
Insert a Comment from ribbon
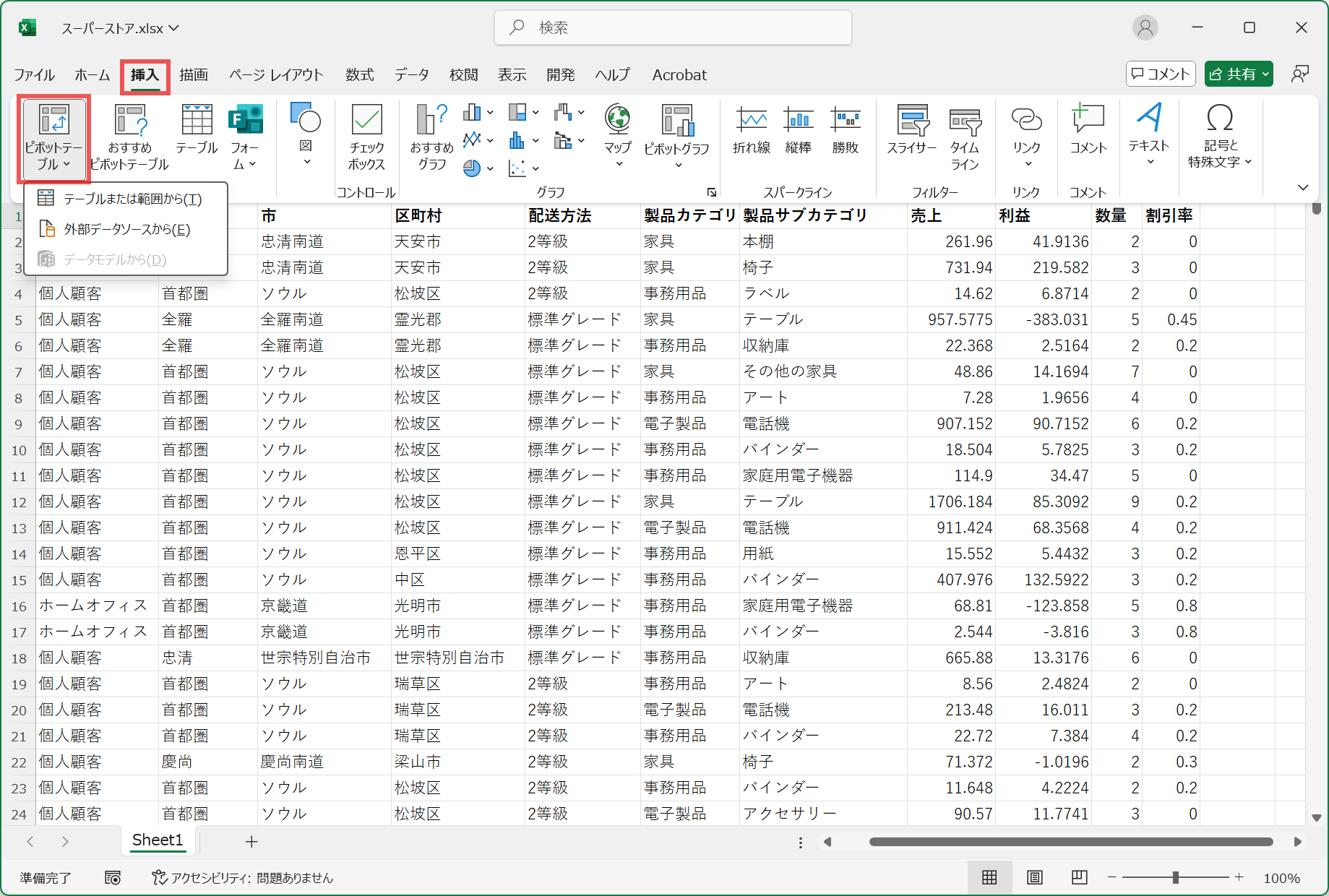coord(1088,130)
